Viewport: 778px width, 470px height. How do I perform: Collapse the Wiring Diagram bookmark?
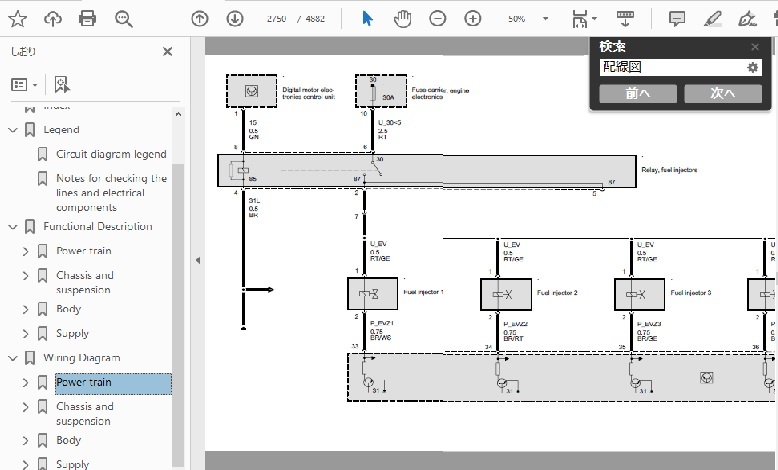[x=13, y=358]
